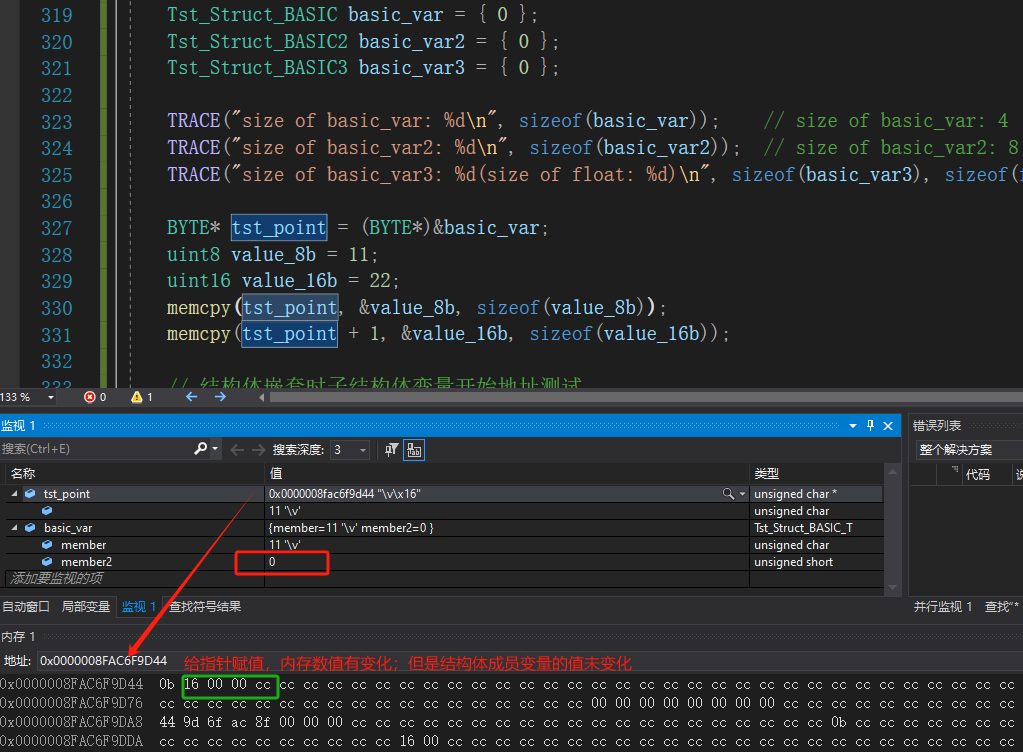Click the warning triangle indicator
1023x752 pixels.
tap(137, 397)
